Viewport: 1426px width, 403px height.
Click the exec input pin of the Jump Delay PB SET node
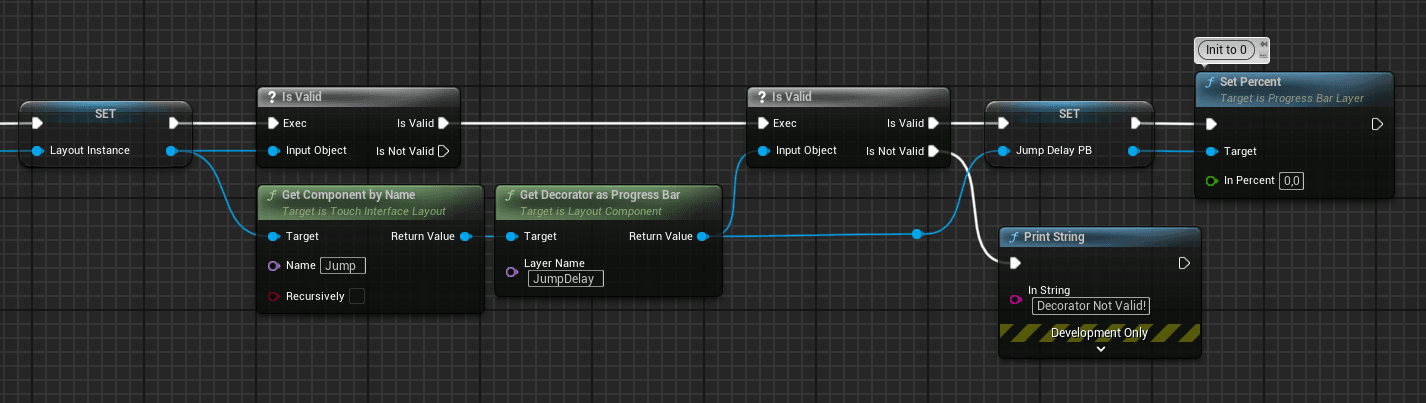pyautogui.click(x=1004, y=124)
